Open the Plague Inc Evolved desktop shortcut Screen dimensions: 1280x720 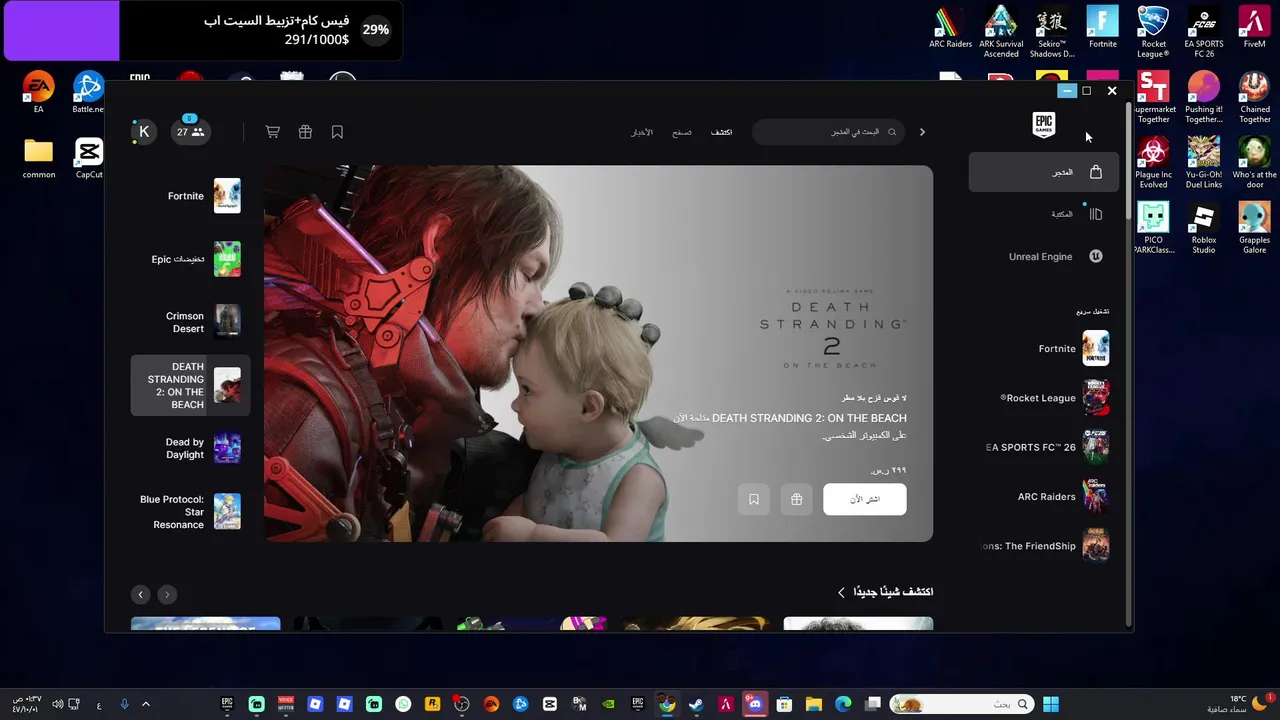click(1153, 163)
